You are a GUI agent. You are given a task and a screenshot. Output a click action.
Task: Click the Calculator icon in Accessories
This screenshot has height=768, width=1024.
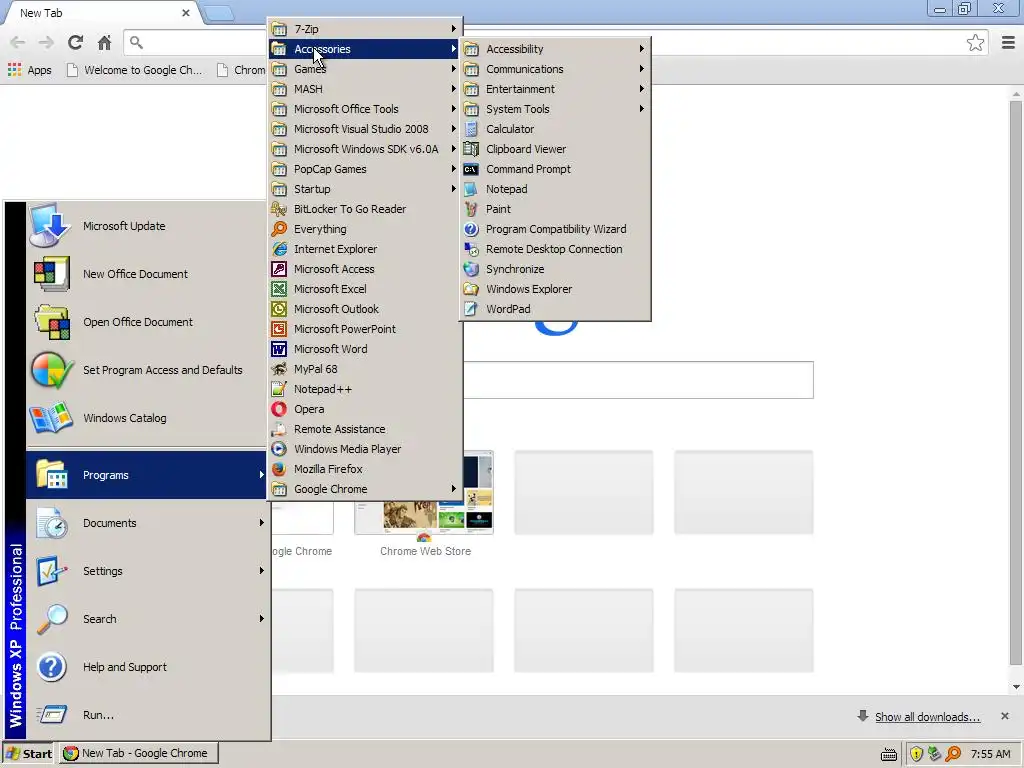[x=471, y=129]
